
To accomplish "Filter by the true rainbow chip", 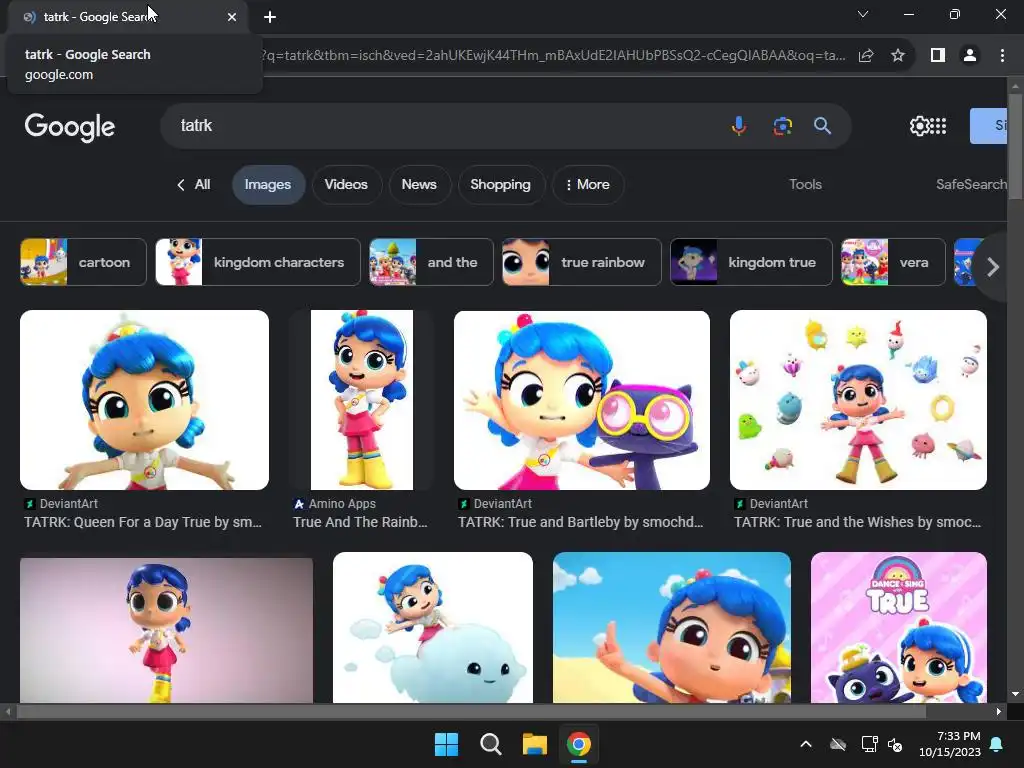I will tap(582, 263).
